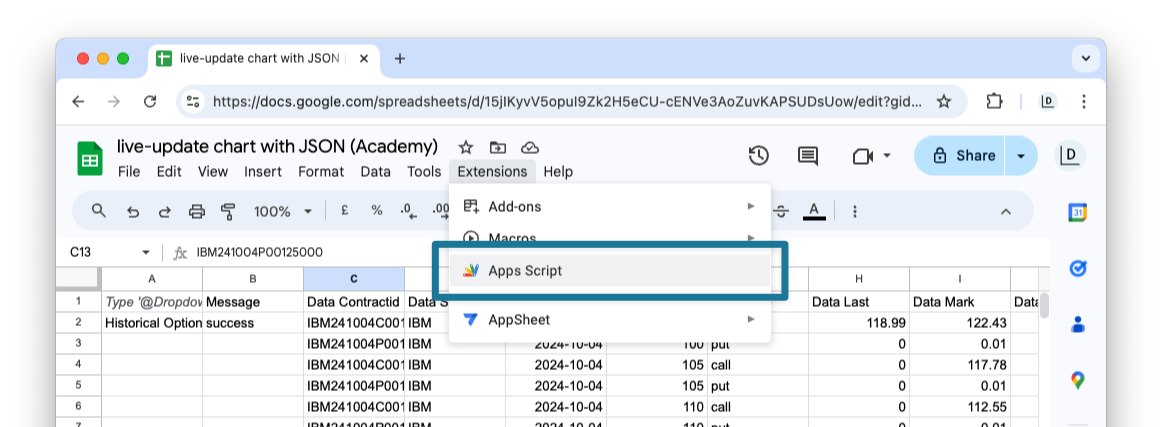Image resolution: width=1162 pixels, height=427 pixels.
Task: Open Google Tasks side panel
Action: point(1078,268)
